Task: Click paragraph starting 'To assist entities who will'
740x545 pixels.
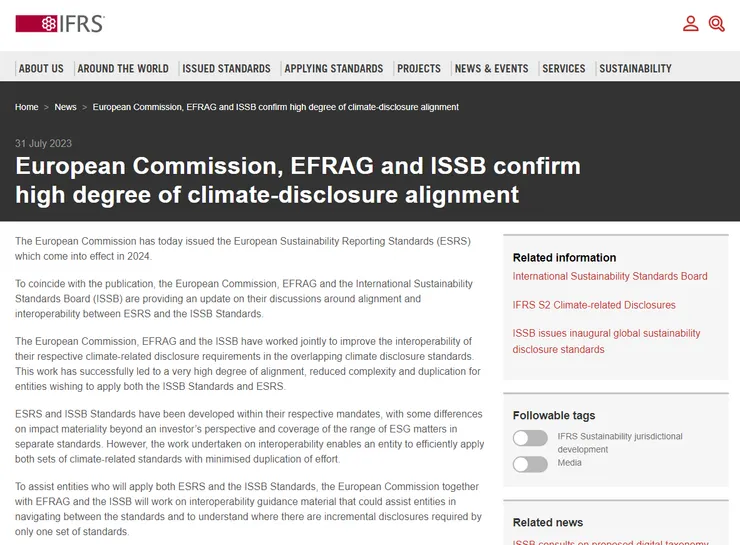Action: point(248,509)
